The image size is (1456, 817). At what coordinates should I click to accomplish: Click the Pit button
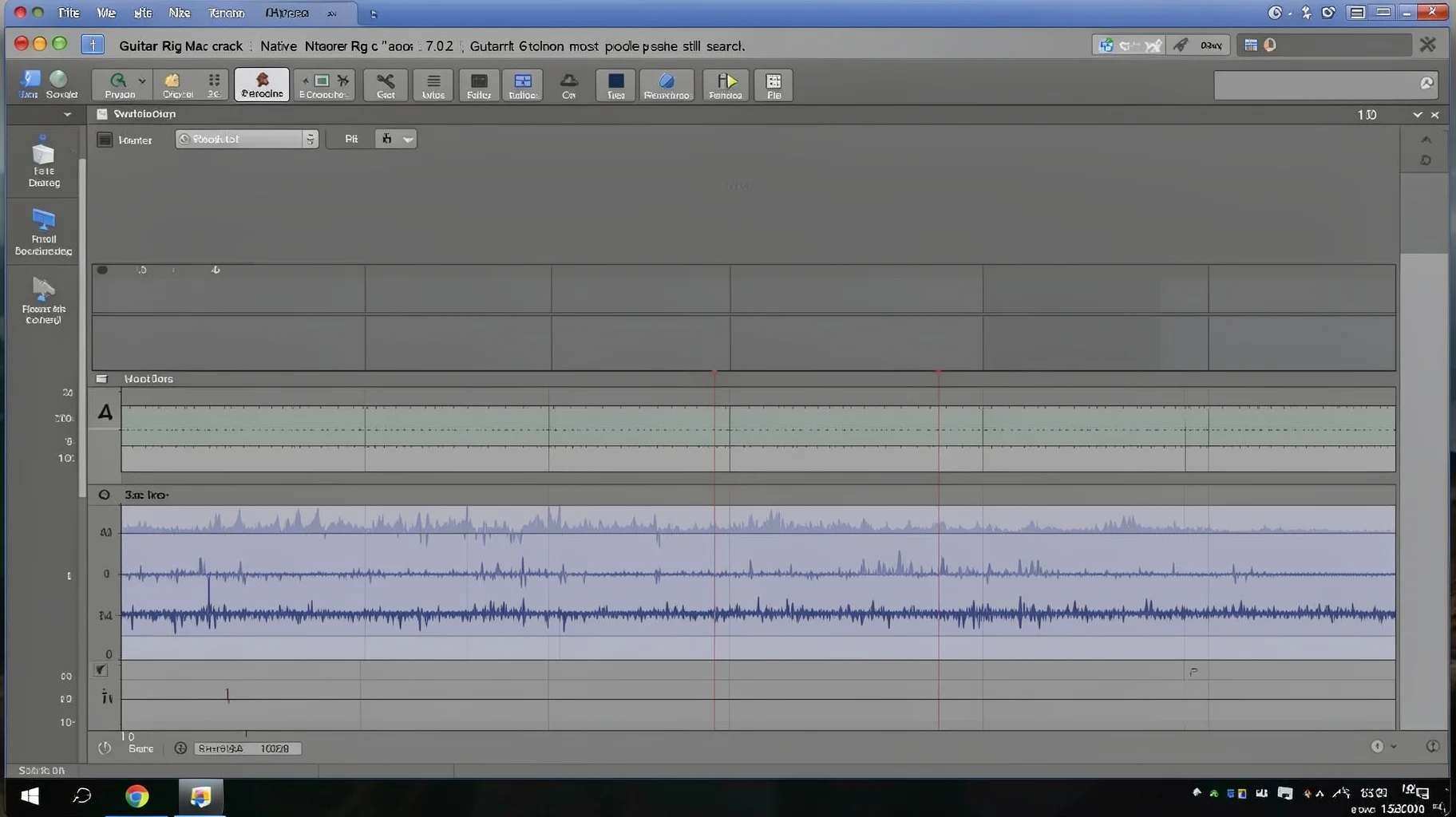(351, 139)
